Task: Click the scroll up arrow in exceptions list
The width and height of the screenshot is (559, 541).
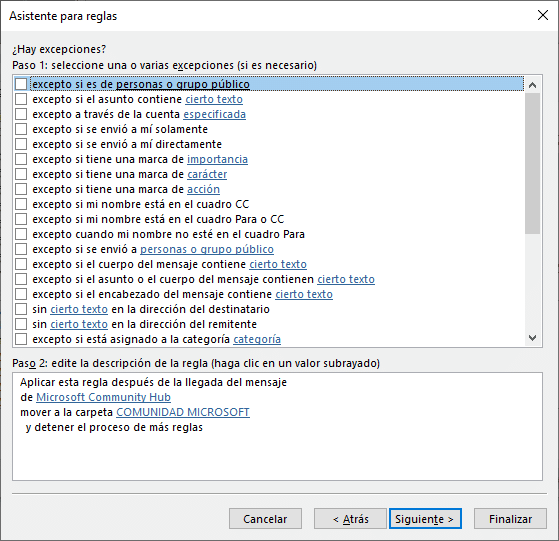Action: pos(533,85)
